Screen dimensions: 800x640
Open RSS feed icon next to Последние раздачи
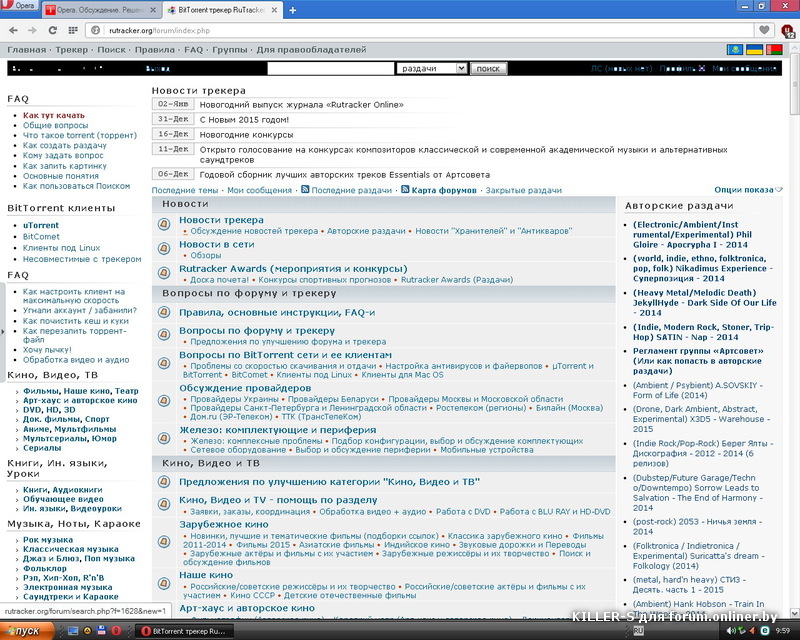click(x=304, y=190)
